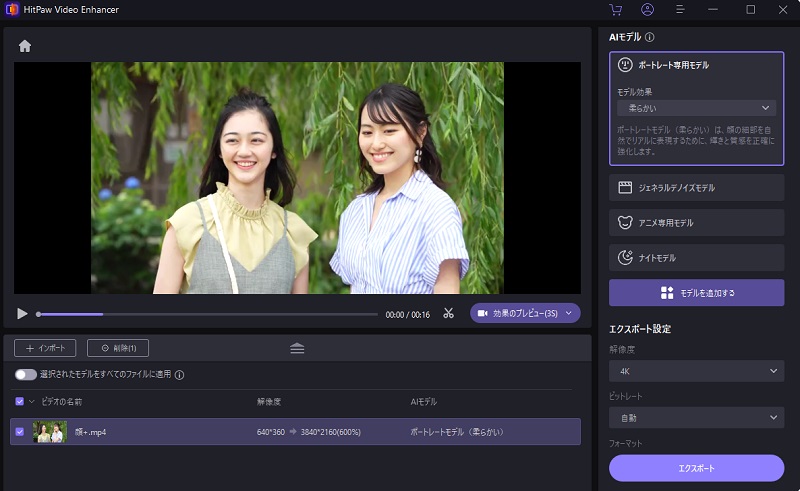
Task: Select the アニメ専用モデル option
Action: (x=696, y=222)
